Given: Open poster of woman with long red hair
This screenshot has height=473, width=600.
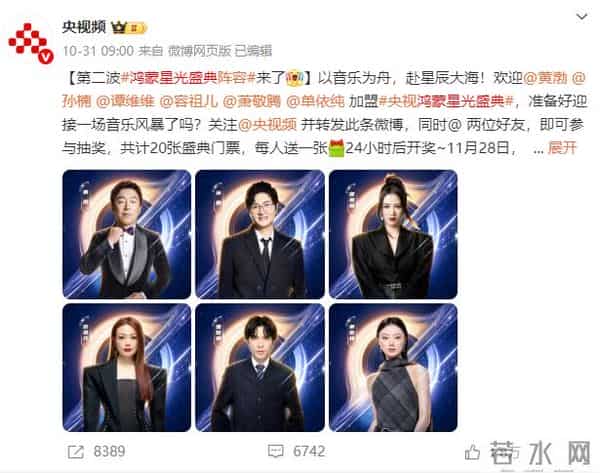Looking at the screenshot, I should pyautogui.click(x=127, y=367).
